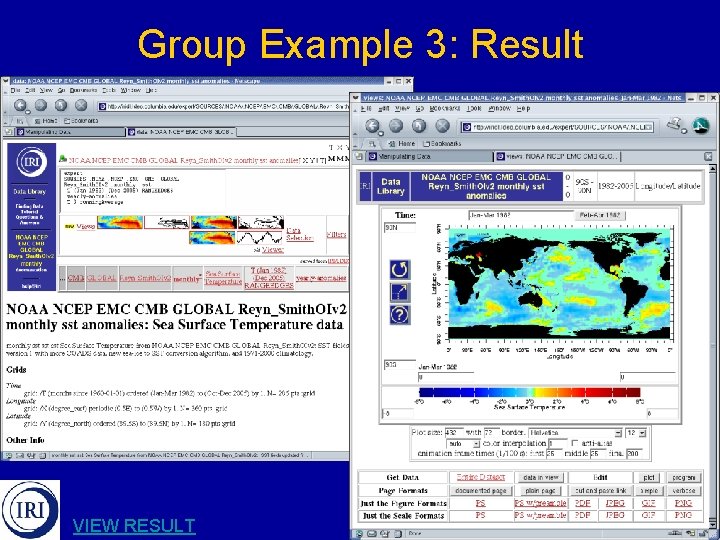
Task: Click Netscape logo throbber in front window
Action: [701, 125]
